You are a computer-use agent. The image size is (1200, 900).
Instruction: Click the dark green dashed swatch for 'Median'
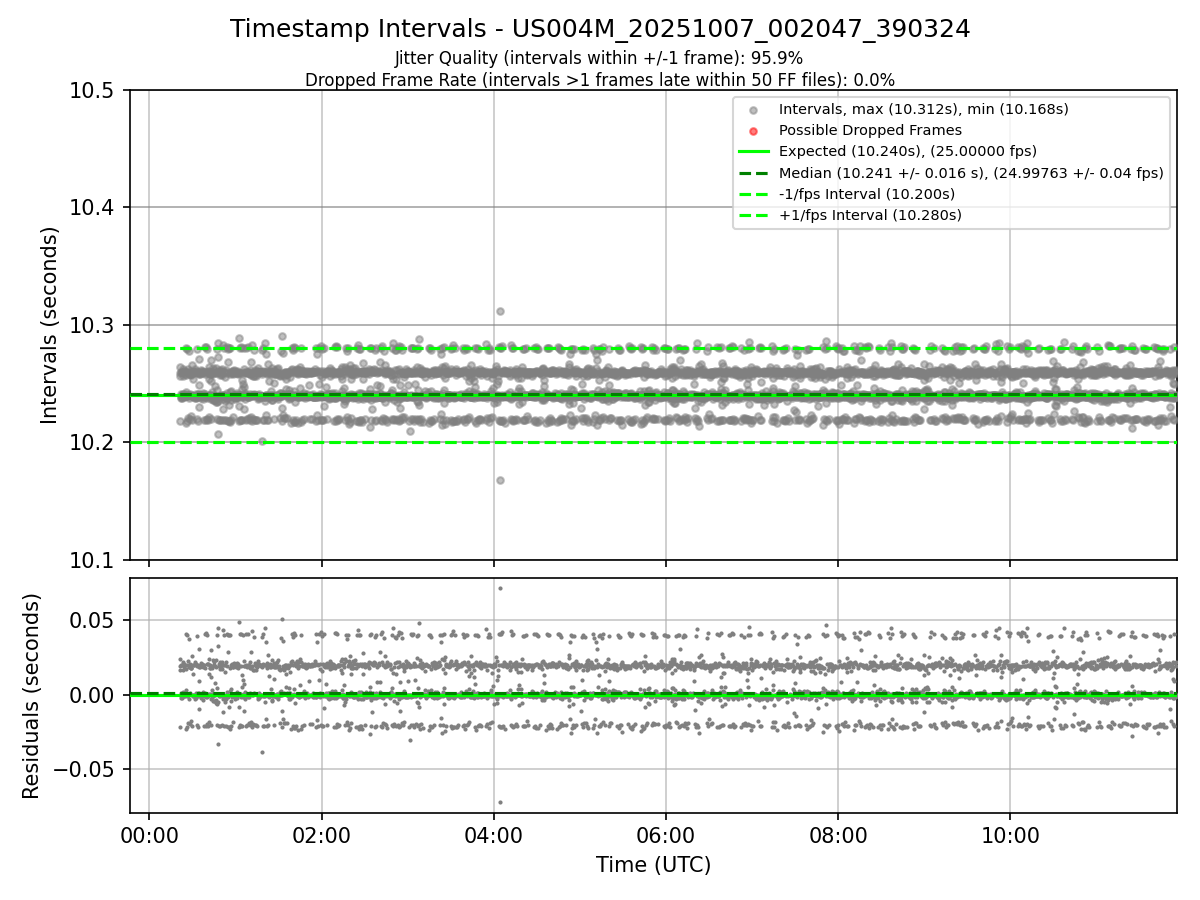[754, 173]
